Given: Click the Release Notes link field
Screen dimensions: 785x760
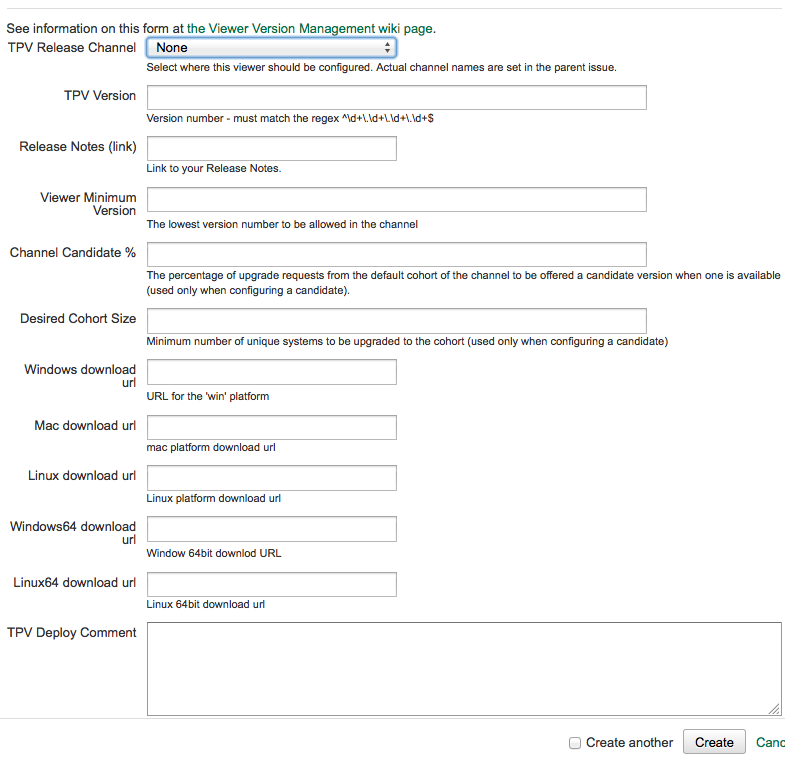Looking at the screenshot, I should [x=271, y=148].
